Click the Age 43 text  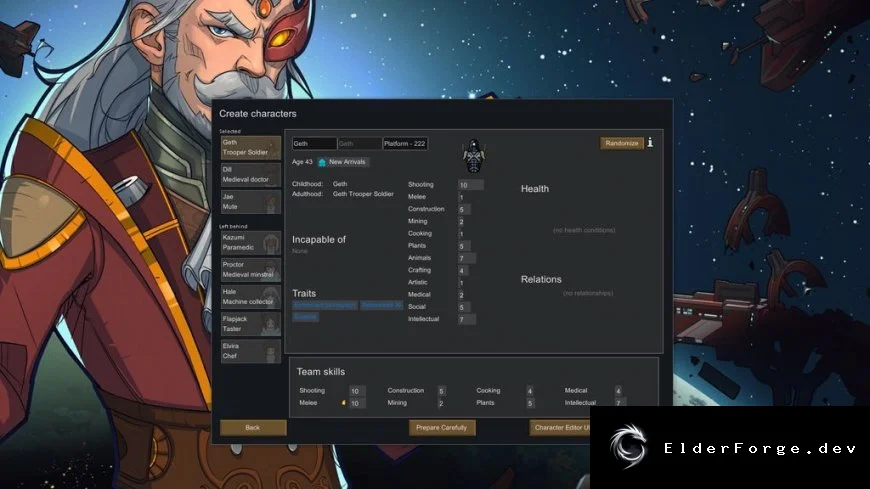point(302,162)
